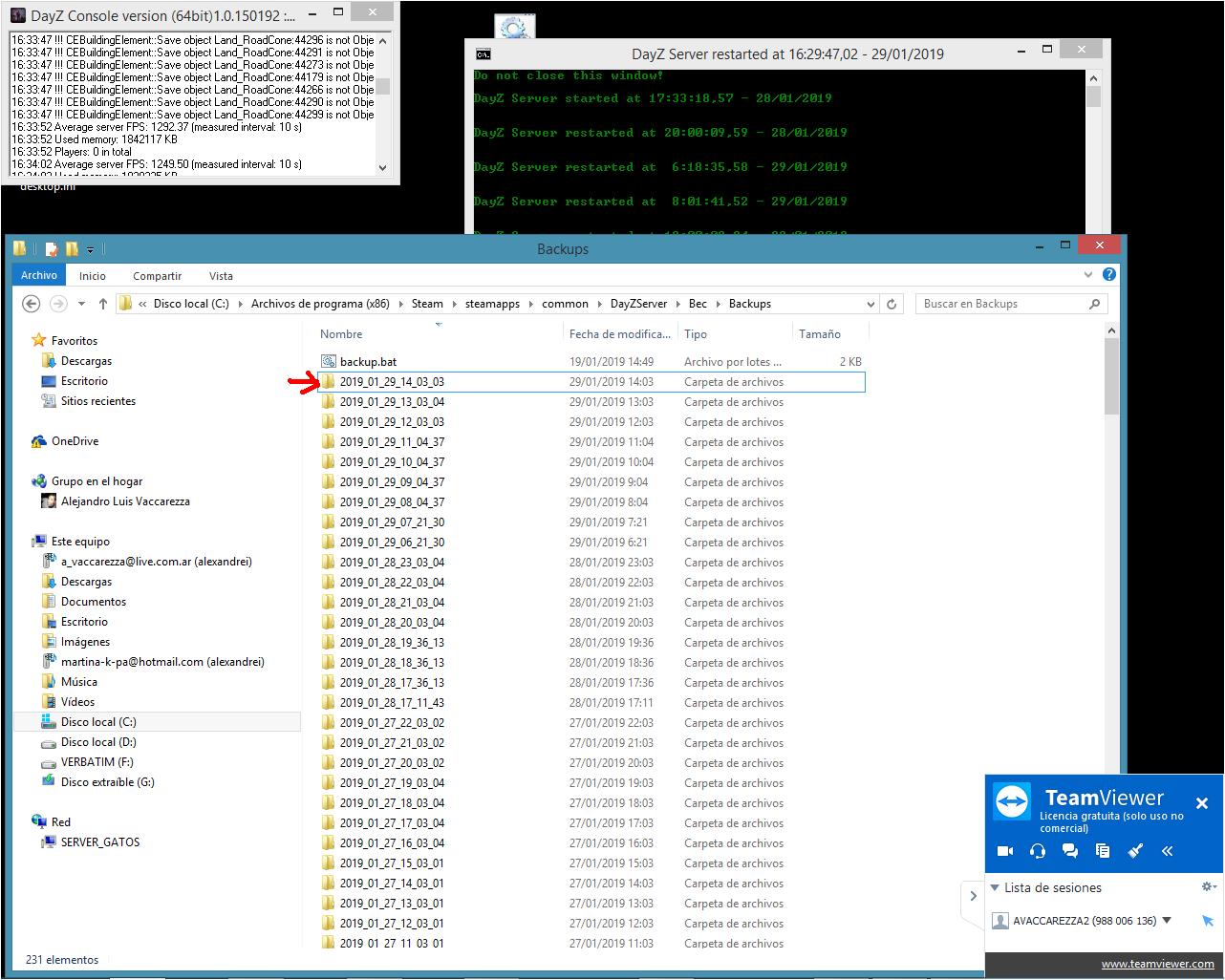Select folder 2019_01_29_14_03_03
Screen dimensions: 1225x980
click(x=591, y=382)
